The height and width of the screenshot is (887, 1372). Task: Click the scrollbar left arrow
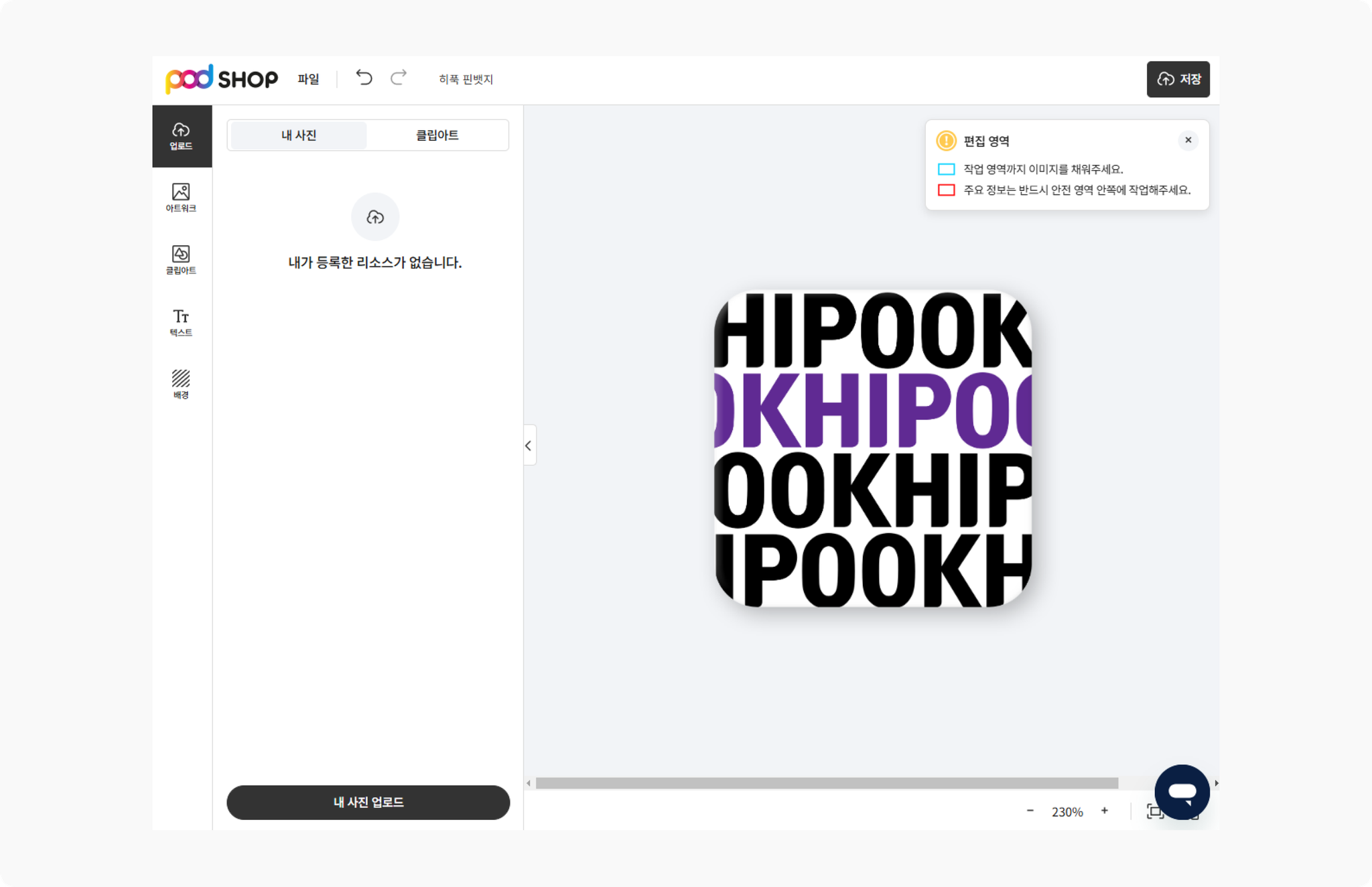click(529, 783)
